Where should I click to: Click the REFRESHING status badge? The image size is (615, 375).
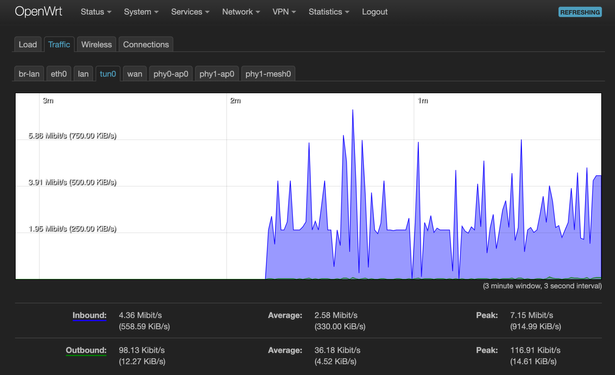pos(580,12)
